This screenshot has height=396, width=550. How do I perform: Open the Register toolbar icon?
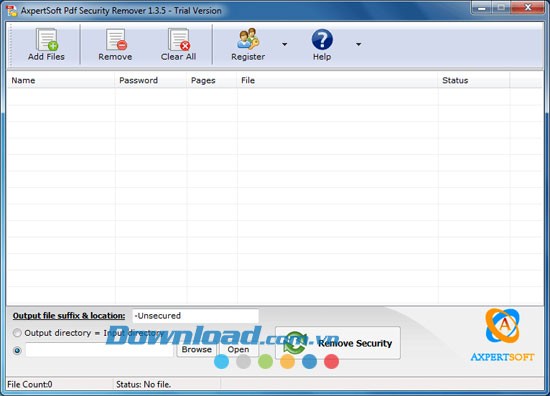tap(248, 44)
